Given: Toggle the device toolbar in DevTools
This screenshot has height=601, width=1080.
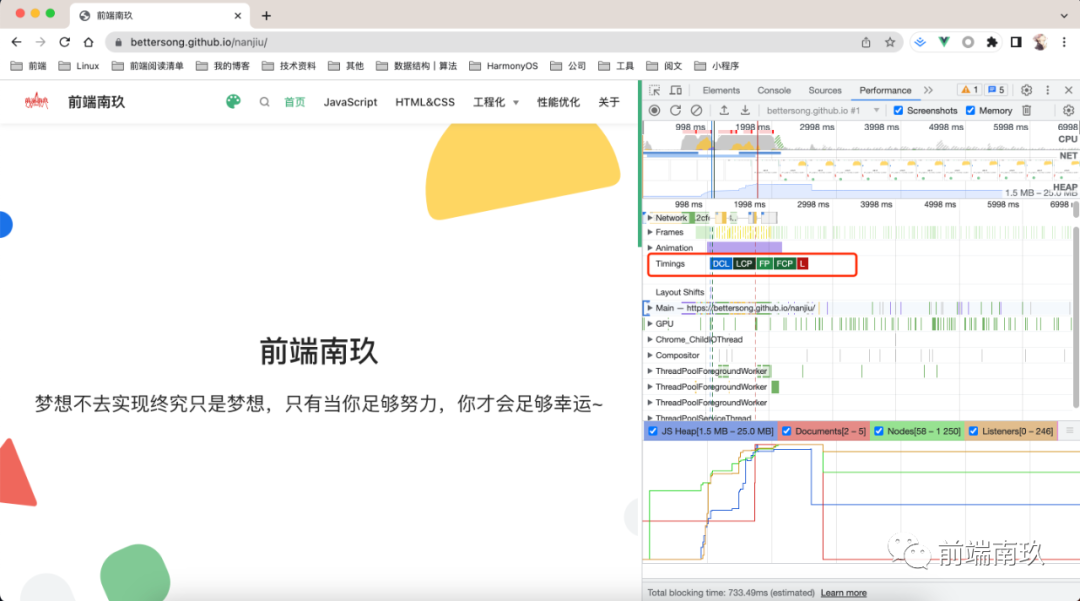Looking at the screenshot, I should pos(676,90).
